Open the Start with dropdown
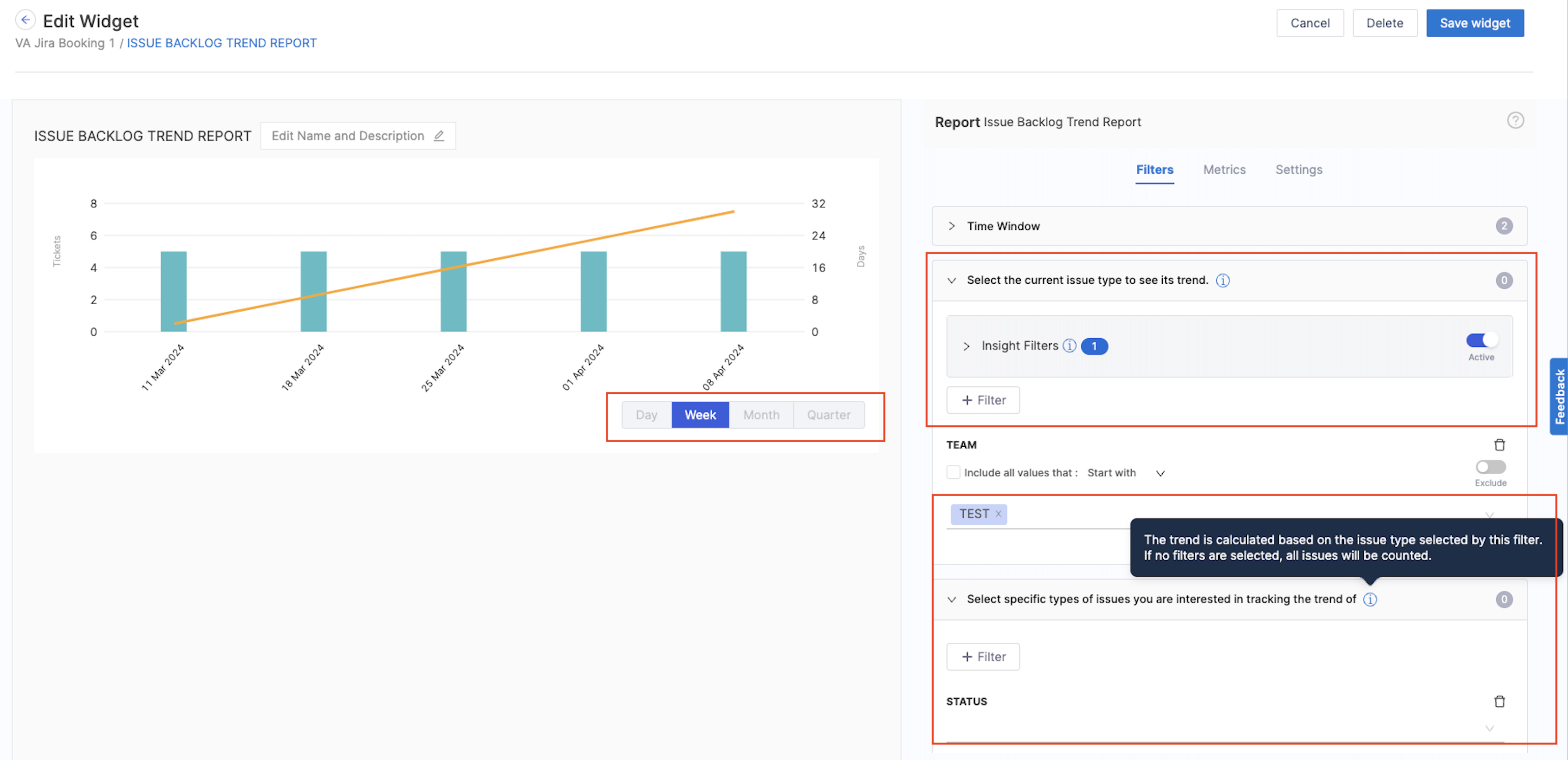Viewport: 1568px width, 760px height. click(x=1160, y=473)
